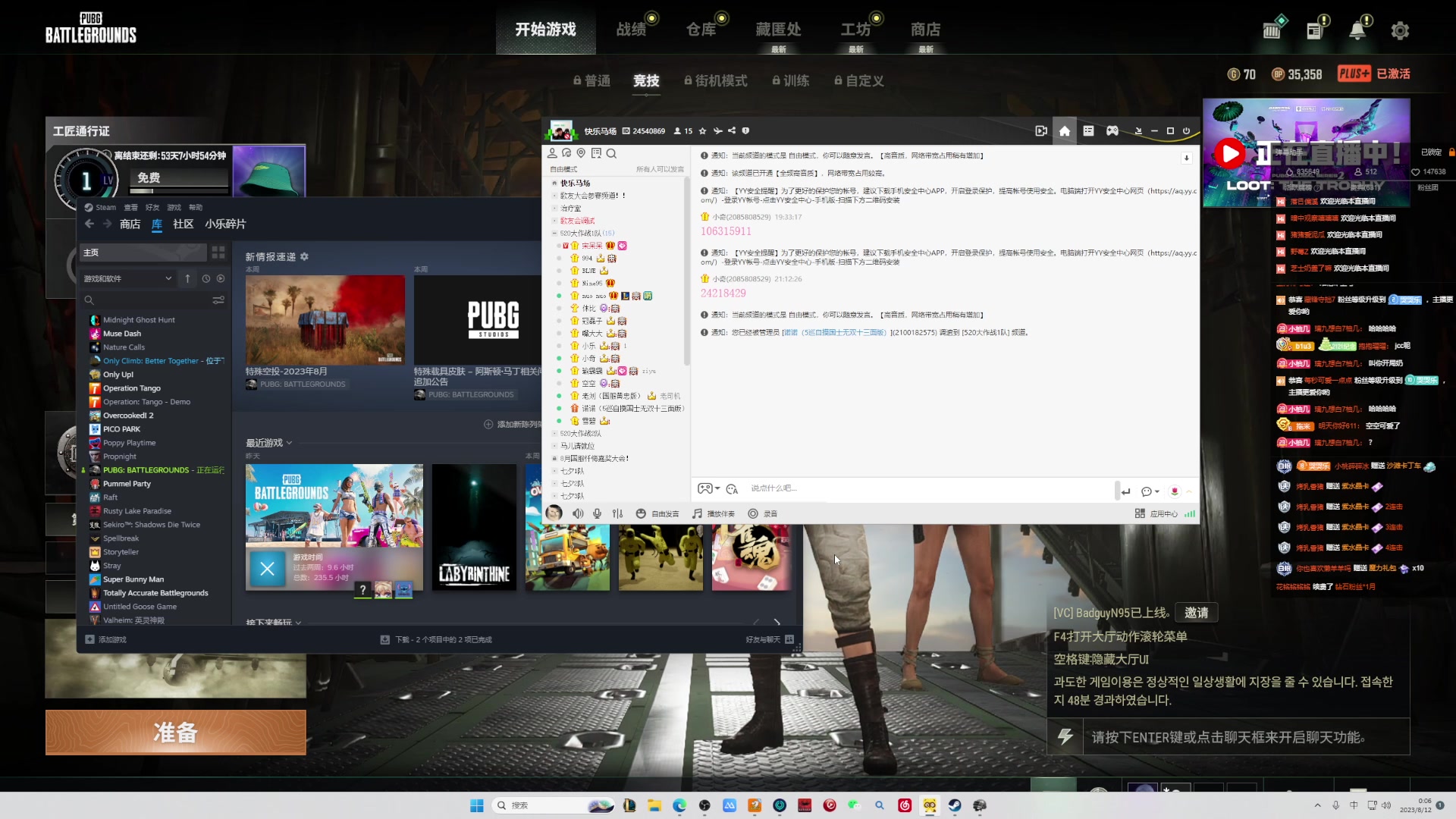Go back in Steam navigation

89,224
